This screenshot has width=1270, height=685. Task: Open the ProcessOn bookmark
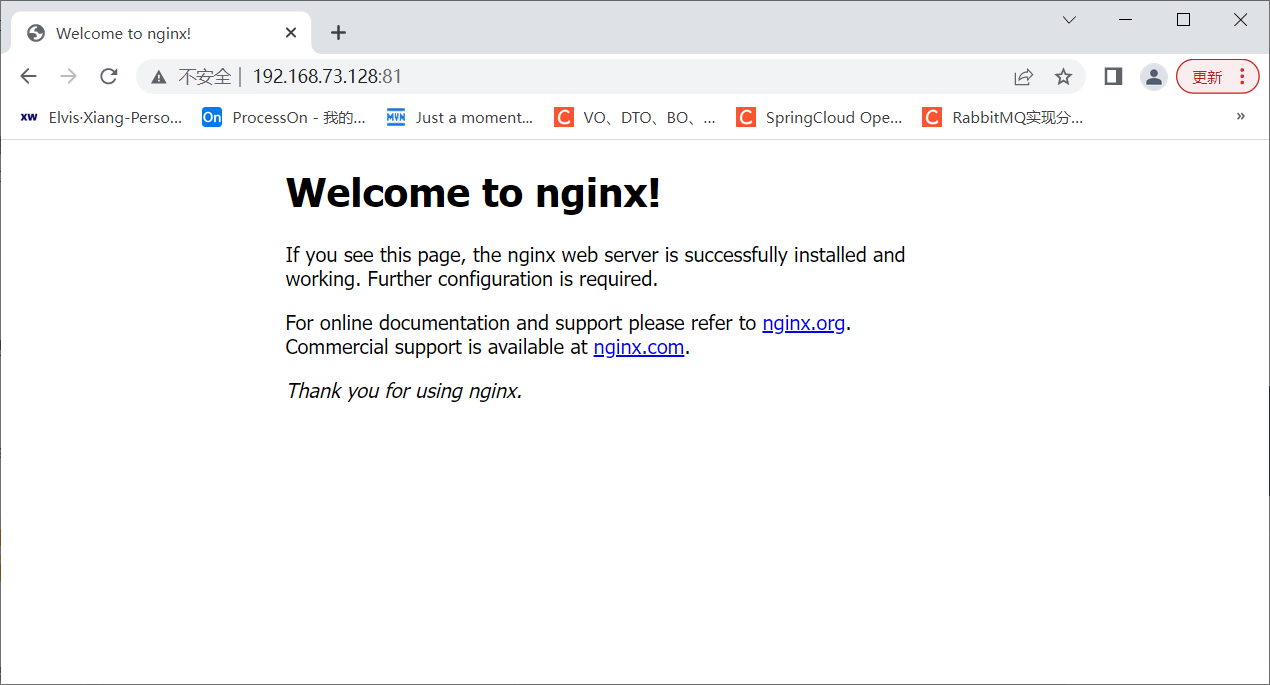point(284,117)
